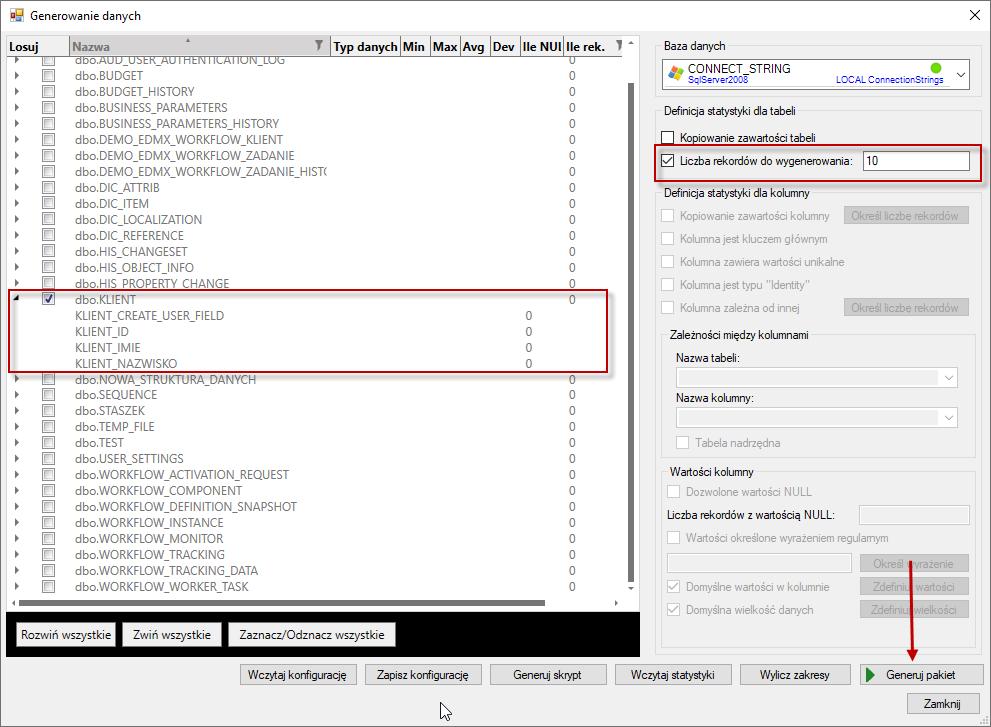Click Rozwiń wszystkie button
Viewport: 991px width, 727px height.
click(66, 635)
